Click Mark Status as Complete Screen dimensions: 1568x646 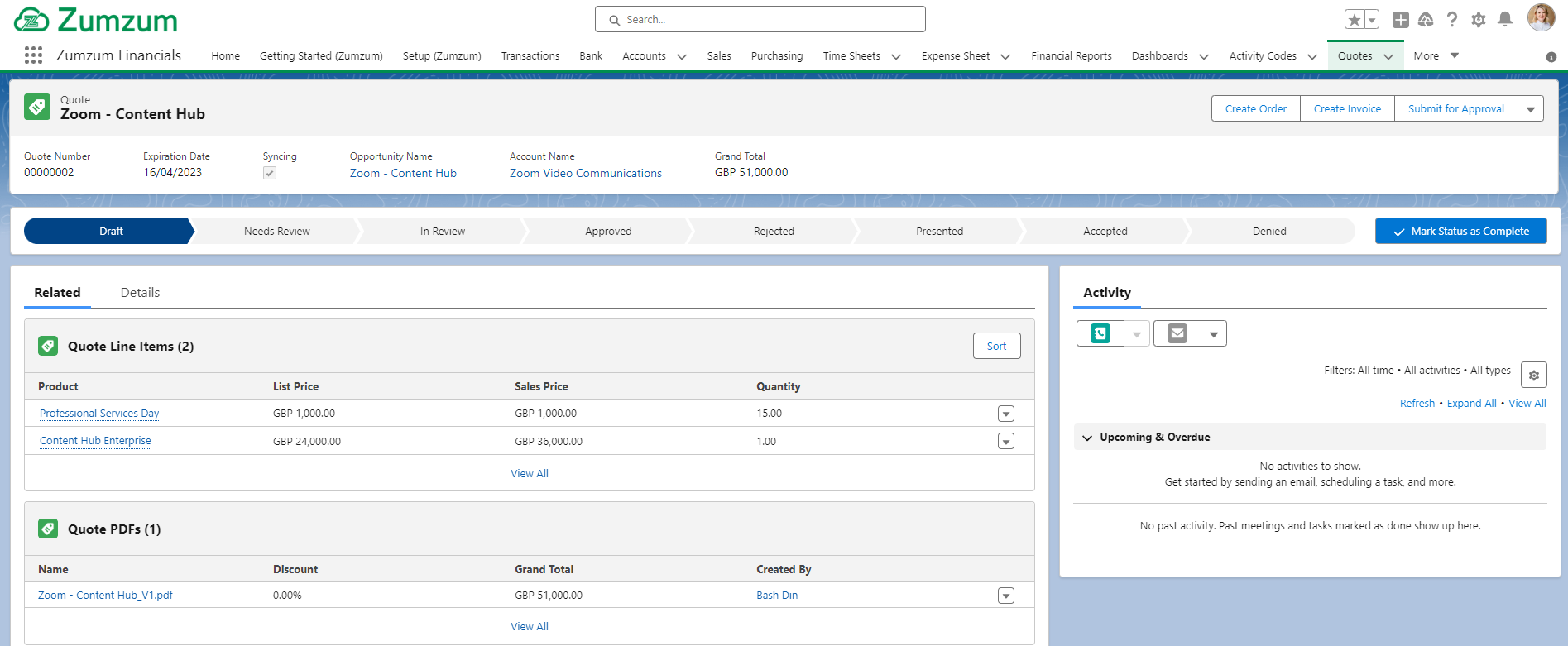1461,232
